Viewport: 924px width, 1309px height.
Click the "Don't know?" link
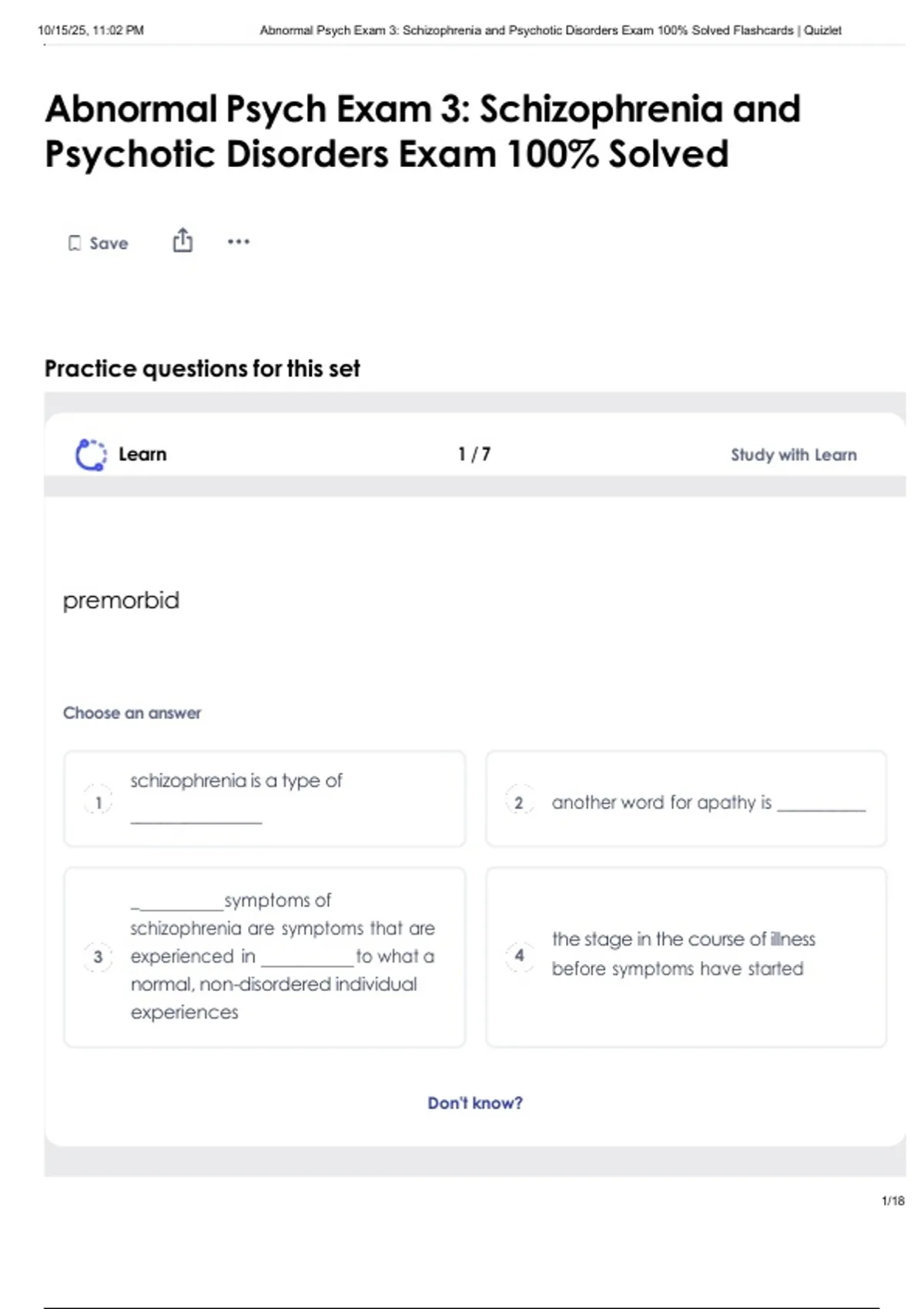(475, 1103)
